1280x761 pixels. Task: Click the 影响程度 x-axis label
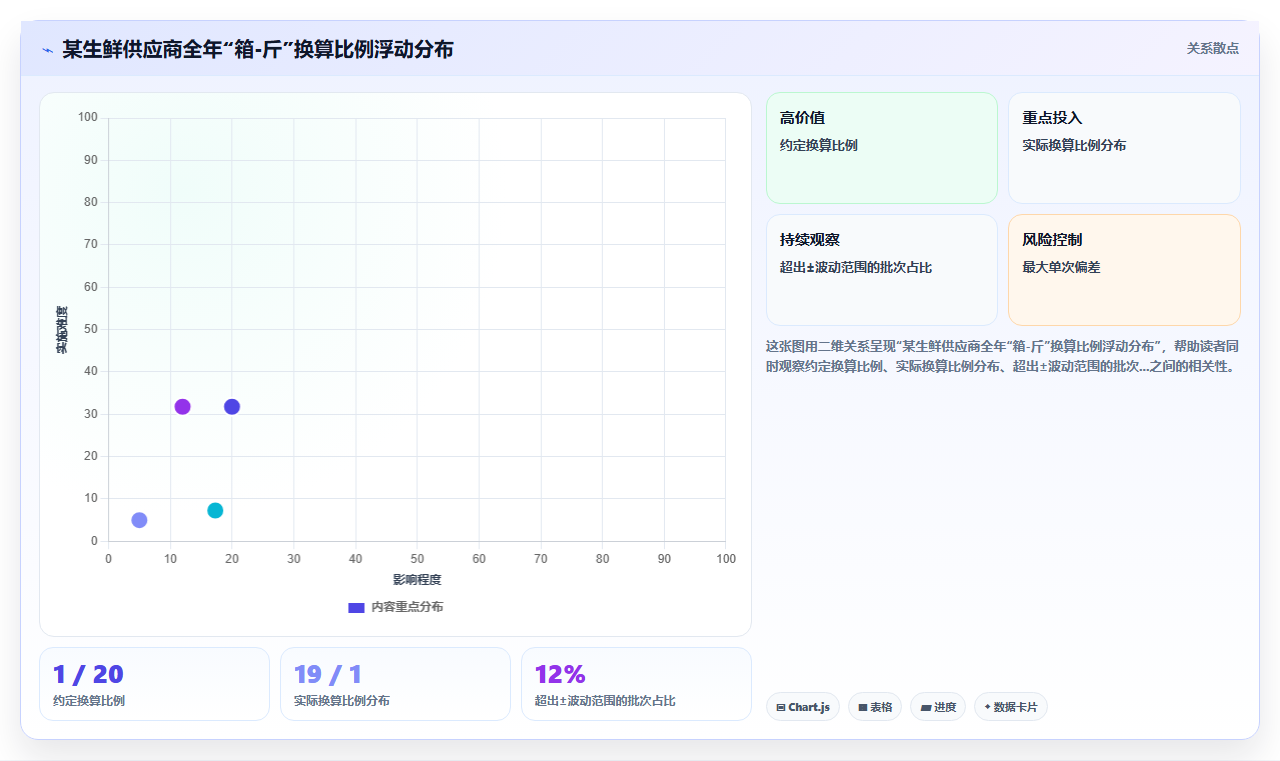[x=417, y=580]
